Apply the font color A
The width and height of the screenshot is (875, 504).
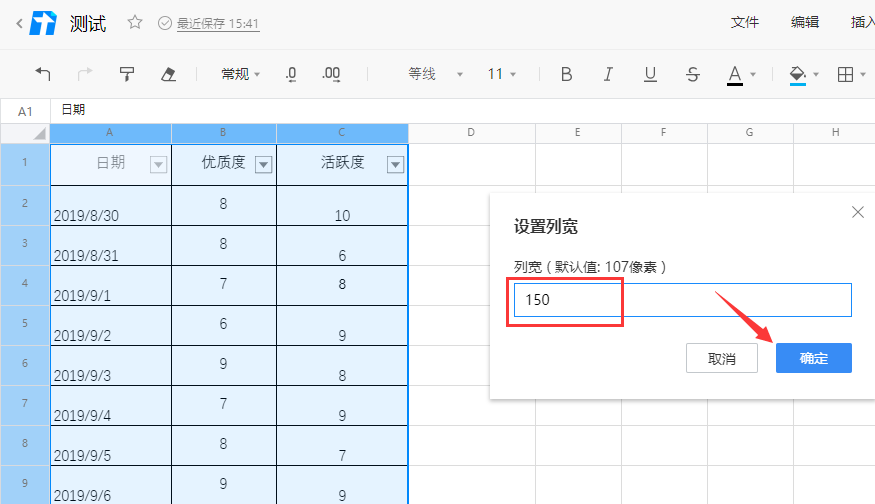click(735, 75)
